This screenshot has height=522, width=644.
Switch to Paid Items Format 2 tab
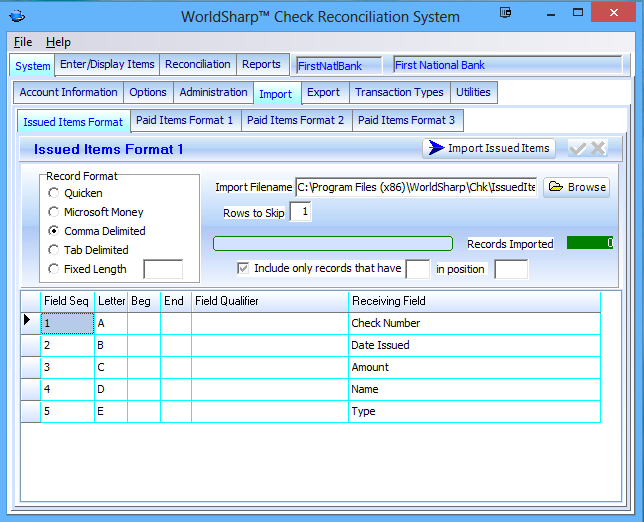pyautogui.click(x=295, y=121)
